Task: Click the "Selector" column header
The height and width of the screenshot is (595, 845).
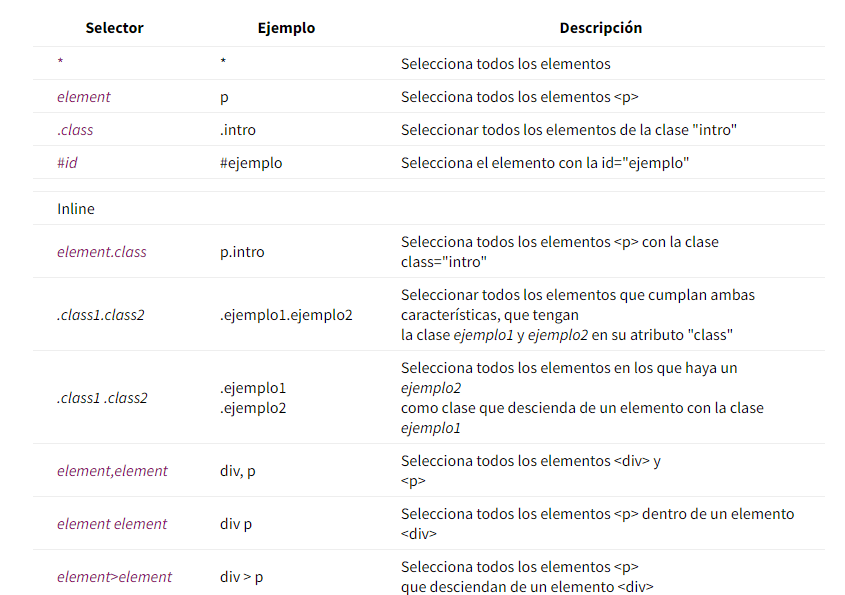Action: 114,28
